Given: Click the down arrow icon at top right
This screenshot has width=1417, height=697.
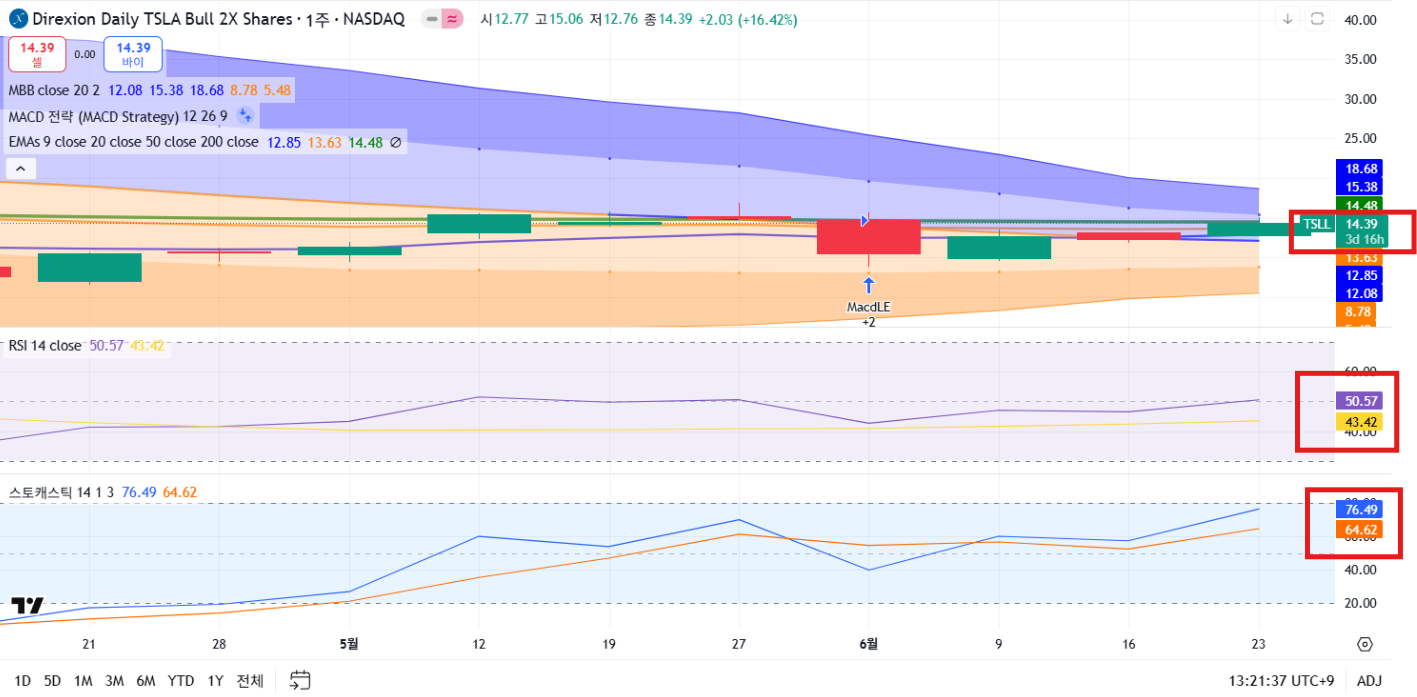Looking at the screenshot, I should coord(1288,19).
